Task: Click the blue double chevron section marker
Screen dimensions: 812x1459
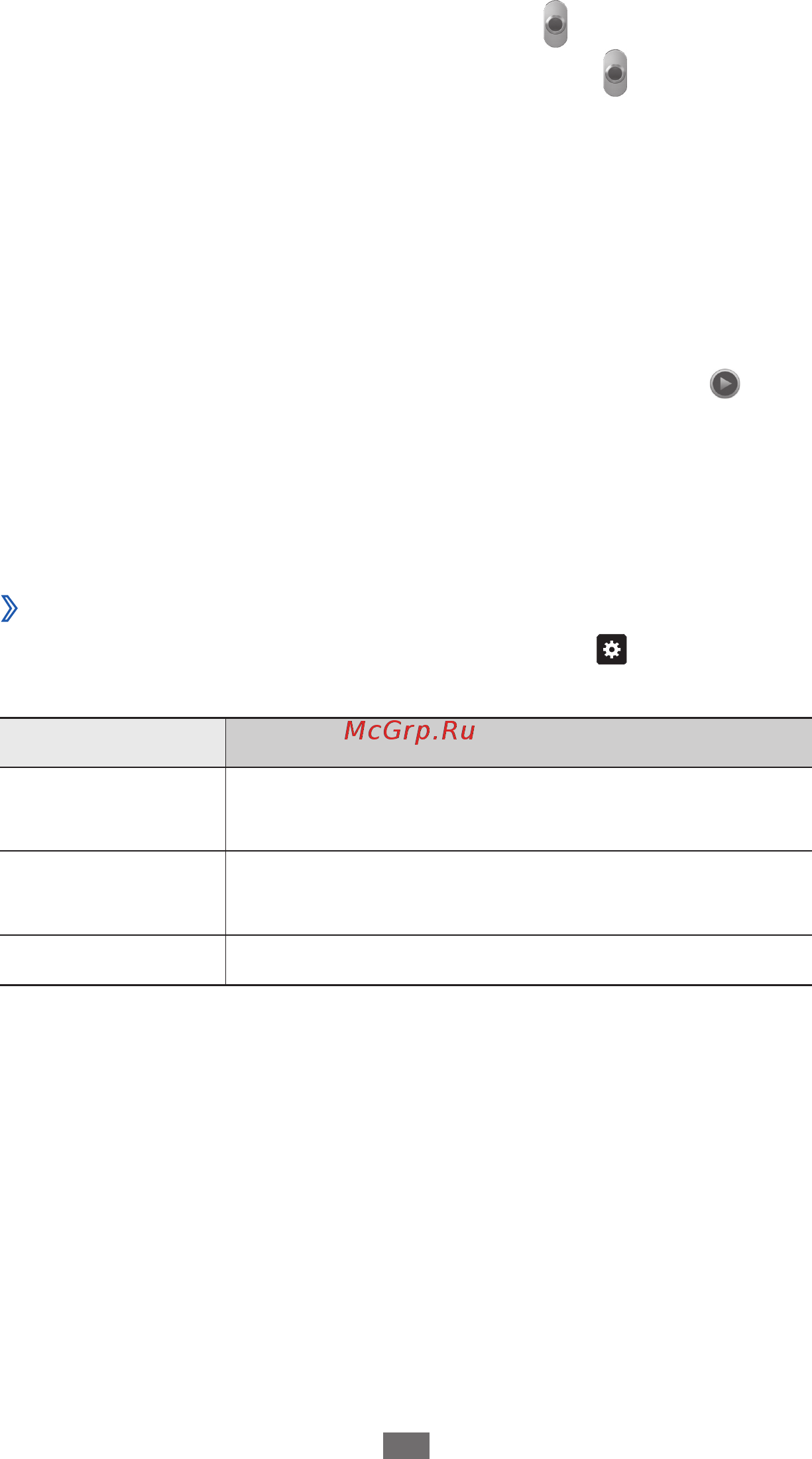Action: pos(9,608)
